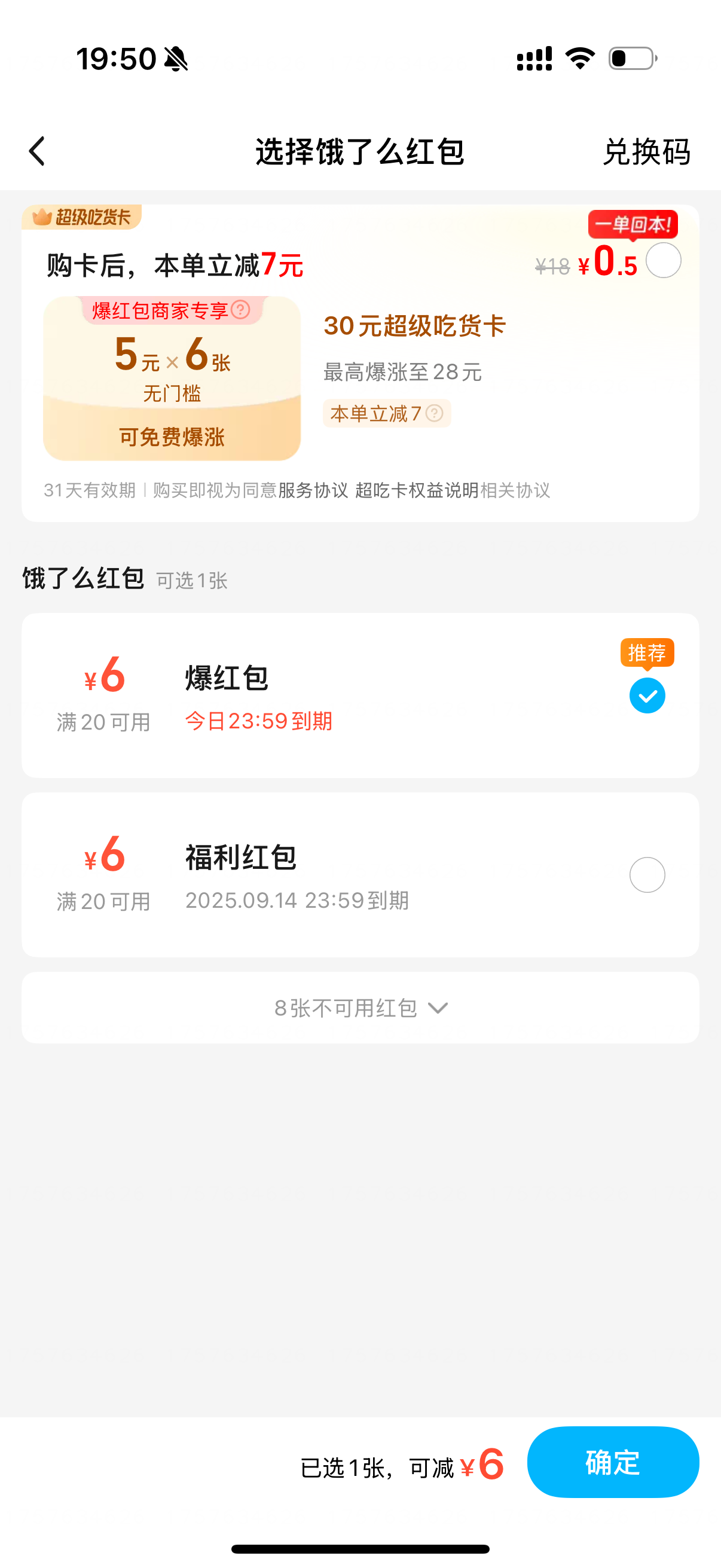The width and height of the screenshot is (721, 1568).
Task: Tap the 推荐 orange badge
Action: click(x=647, y=652)
